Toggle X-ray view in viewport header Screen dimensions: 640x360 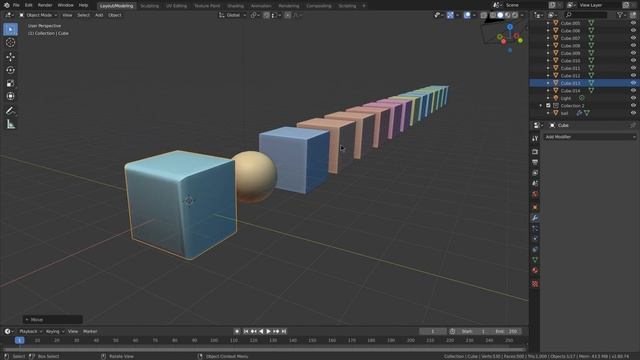coord(484,15)
